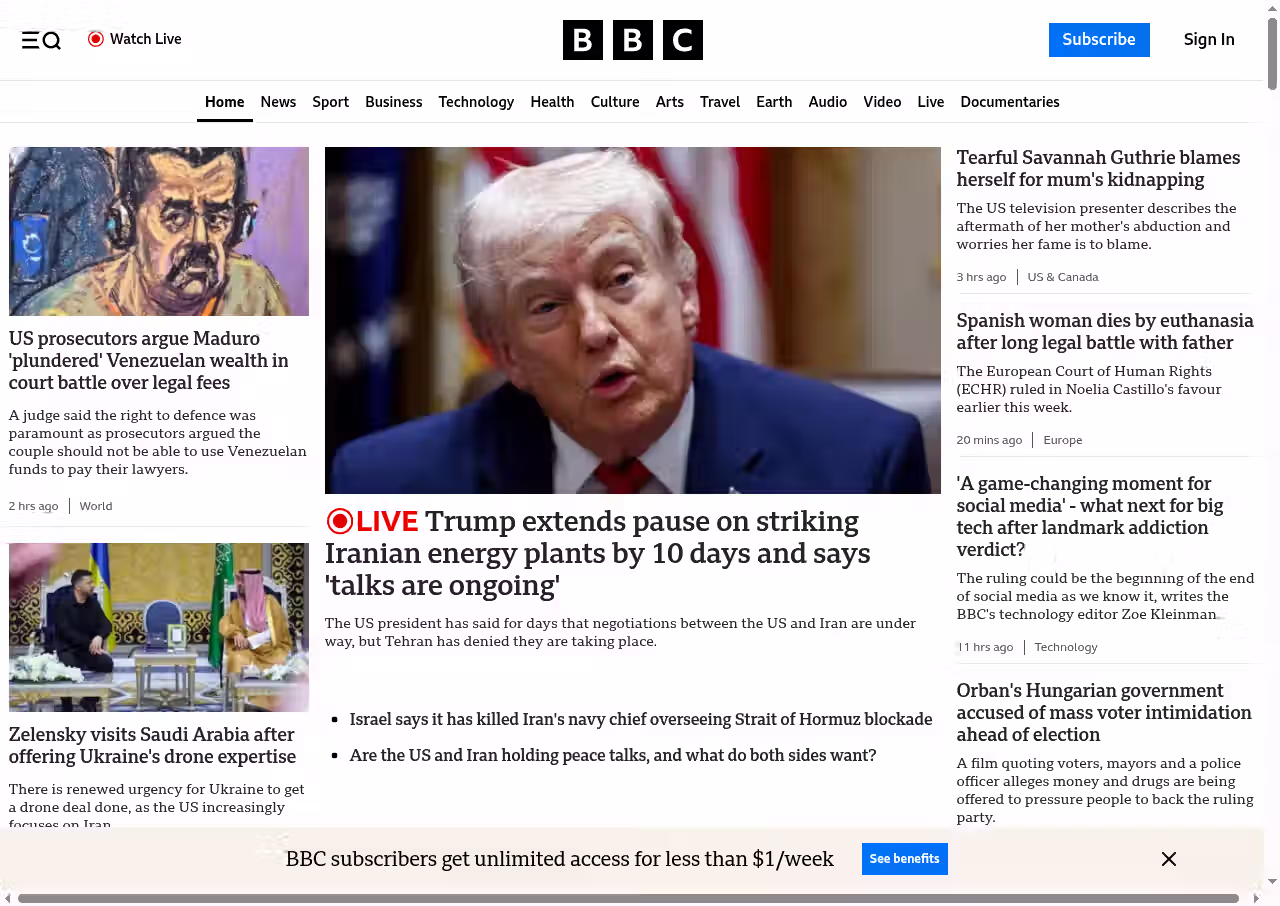Screen dimensions: 1280x906
Task: Open Sign In link
Action: (1209, 40)
